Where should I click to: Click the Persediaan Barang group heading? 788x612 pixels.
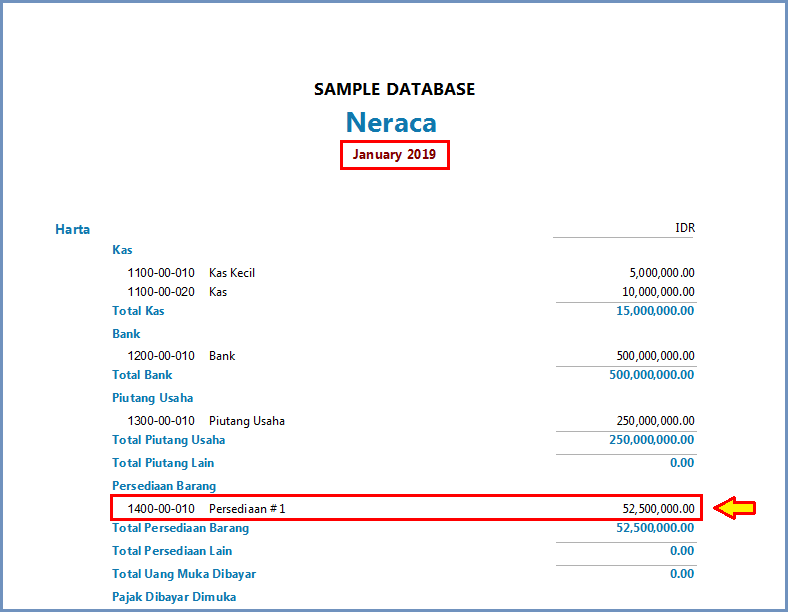164,486
